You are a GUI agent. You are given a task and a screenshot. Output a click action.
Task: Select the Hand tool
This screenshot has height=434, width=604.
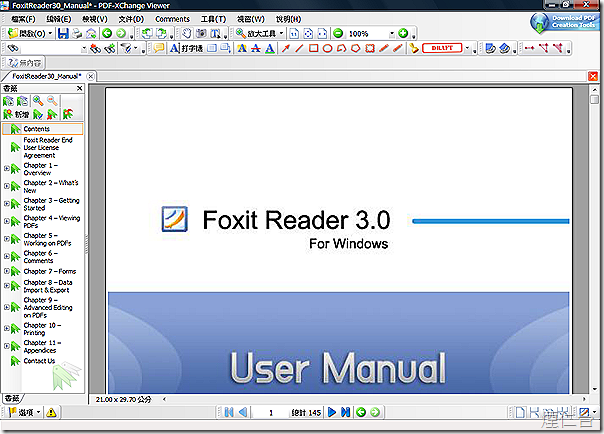point(186,34)
